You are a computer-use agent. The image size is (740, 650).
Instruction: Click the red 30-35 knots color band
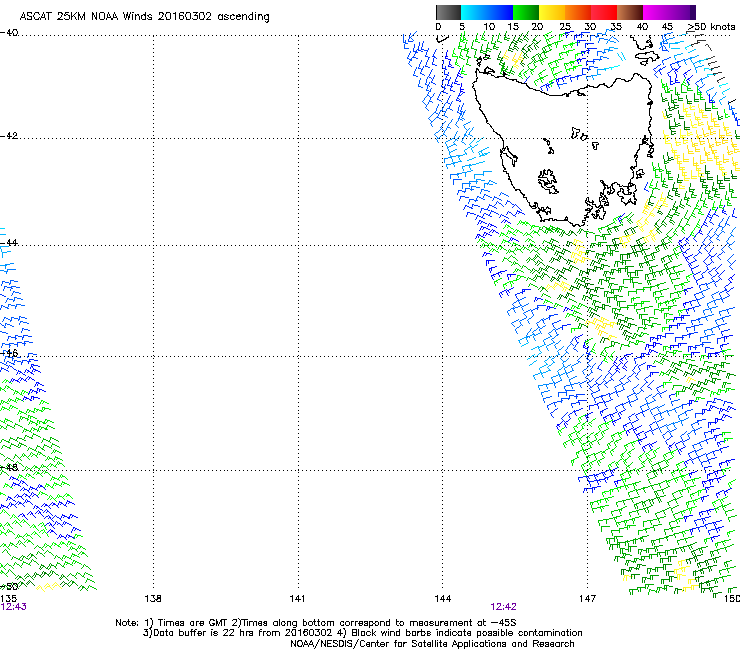pyautogui.click(x=604, y=12)
